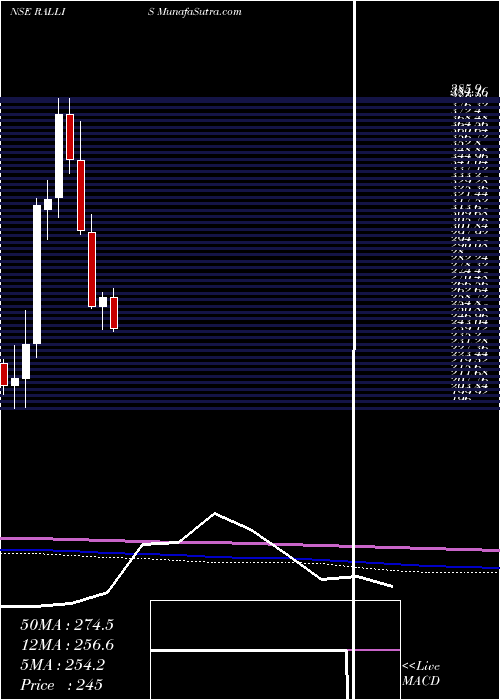
Task: Click the red candle at the price peak
Action: click(70, 137)
